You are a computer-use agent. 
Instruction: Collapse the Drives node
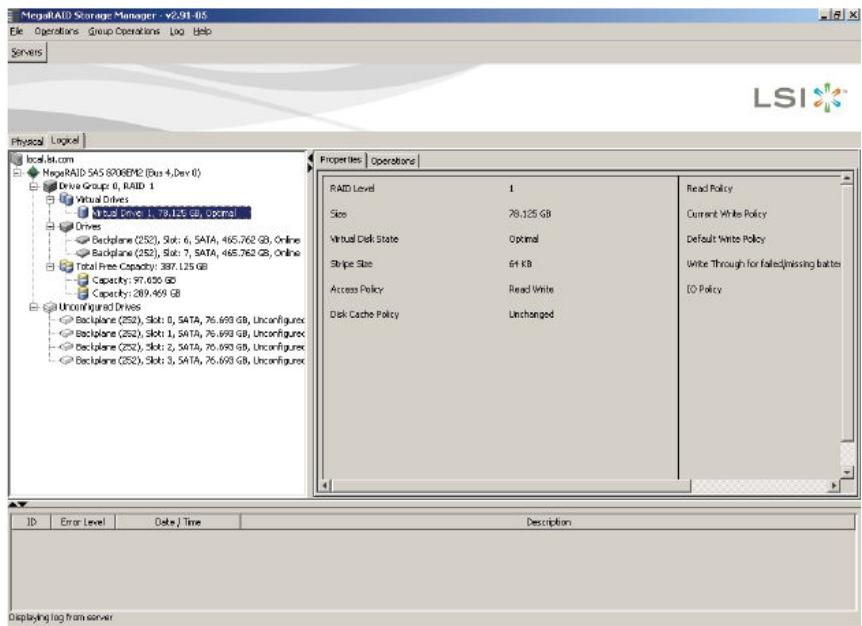(x=51, y=226)
